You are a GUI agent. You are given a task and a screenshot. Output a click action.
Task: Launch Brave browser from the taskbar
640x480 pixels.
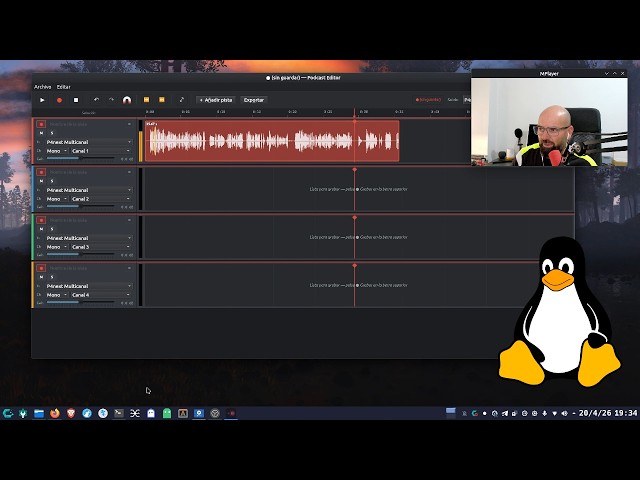(71, 413)
